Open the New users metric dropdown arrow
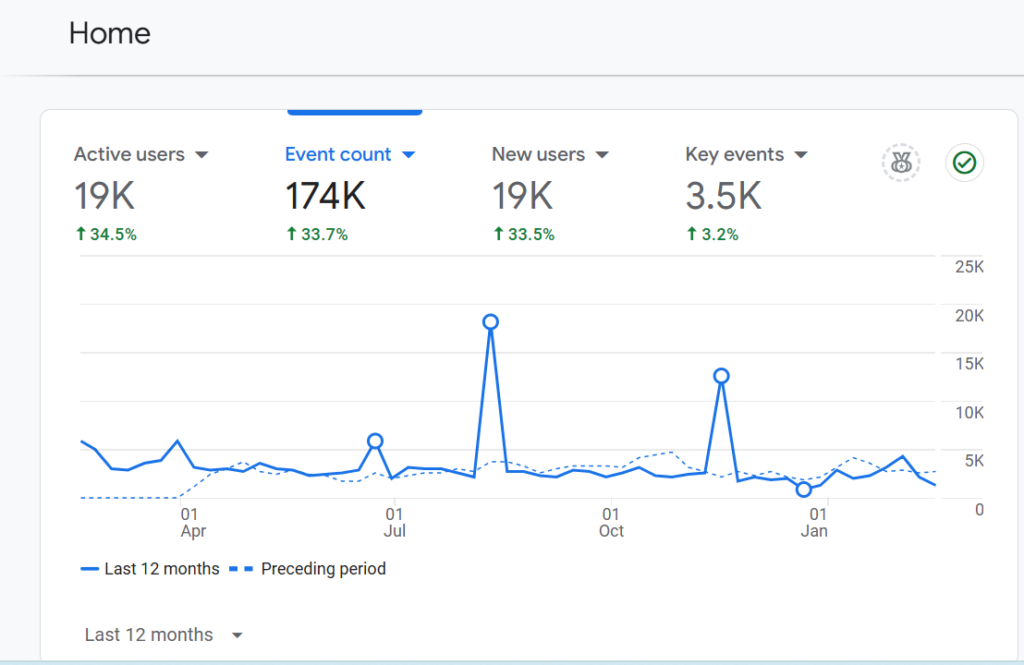This screenshot has width=1024, height=665. pos(602,155)
